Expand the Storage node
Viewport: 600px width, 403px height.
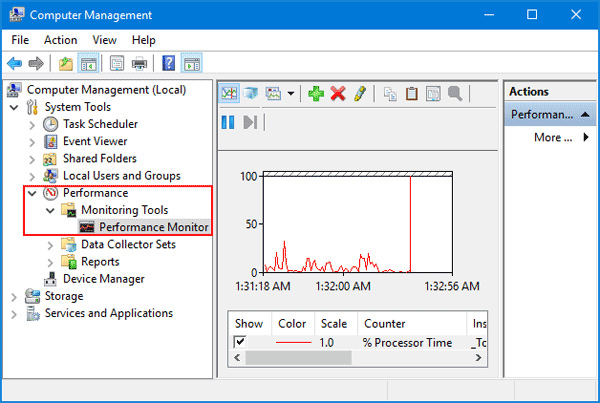(14, 297)
